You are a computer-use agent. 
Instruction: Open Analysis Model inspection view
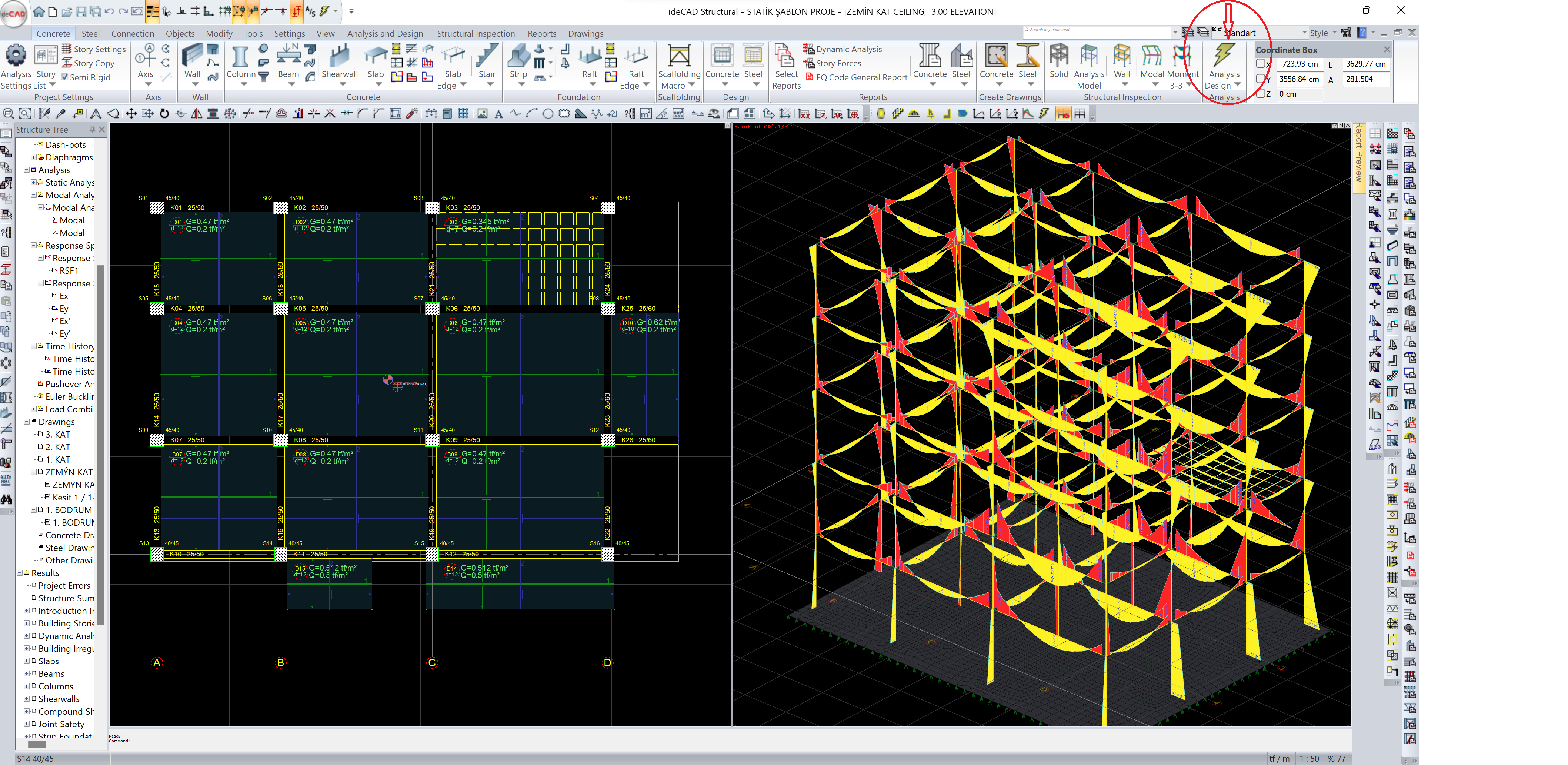click(x=1089, y=56)
